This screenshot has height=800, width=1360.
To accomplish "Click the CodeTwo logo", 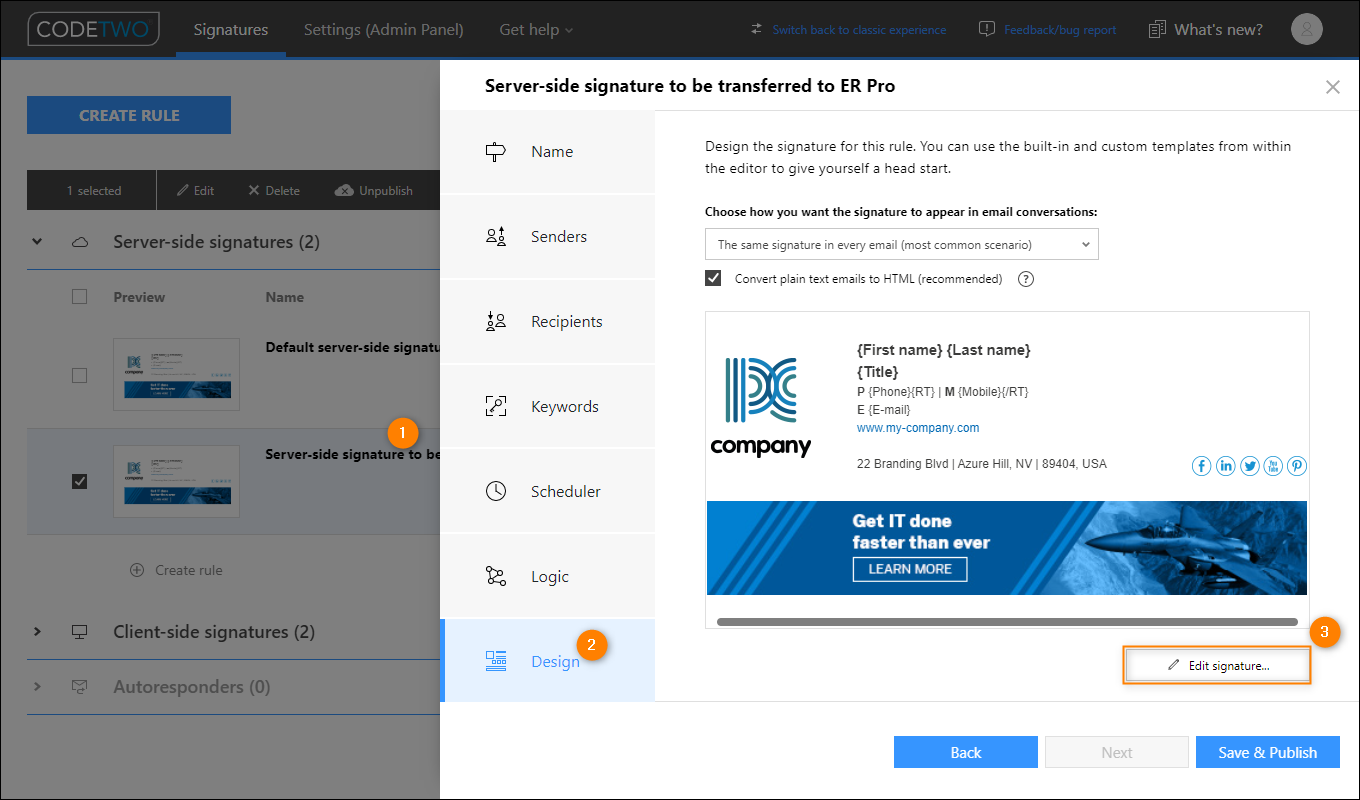I will pos(93,29).
